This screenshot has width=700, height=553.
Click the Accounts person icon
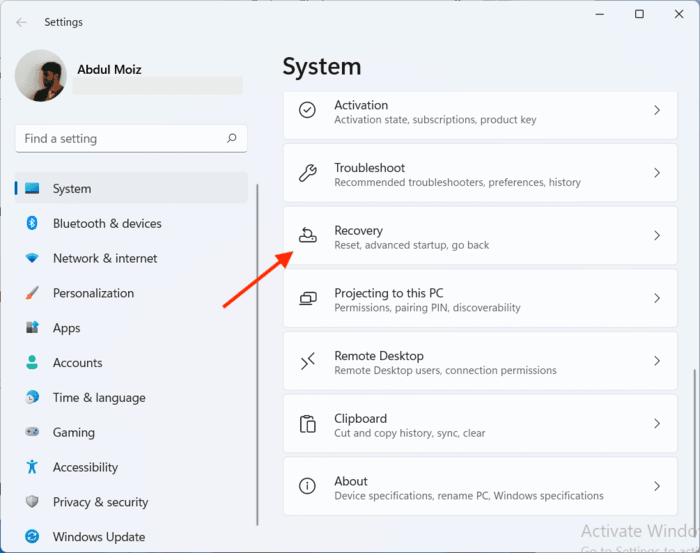pyautogui.click(x=32, y=362)
